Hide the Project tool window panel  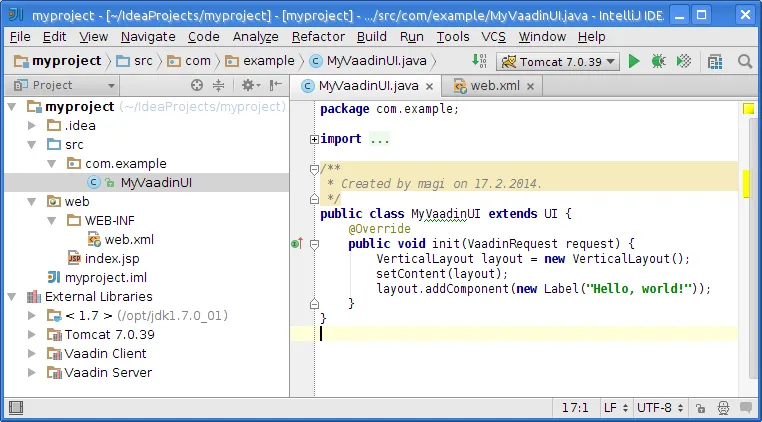tap(276, 86)
